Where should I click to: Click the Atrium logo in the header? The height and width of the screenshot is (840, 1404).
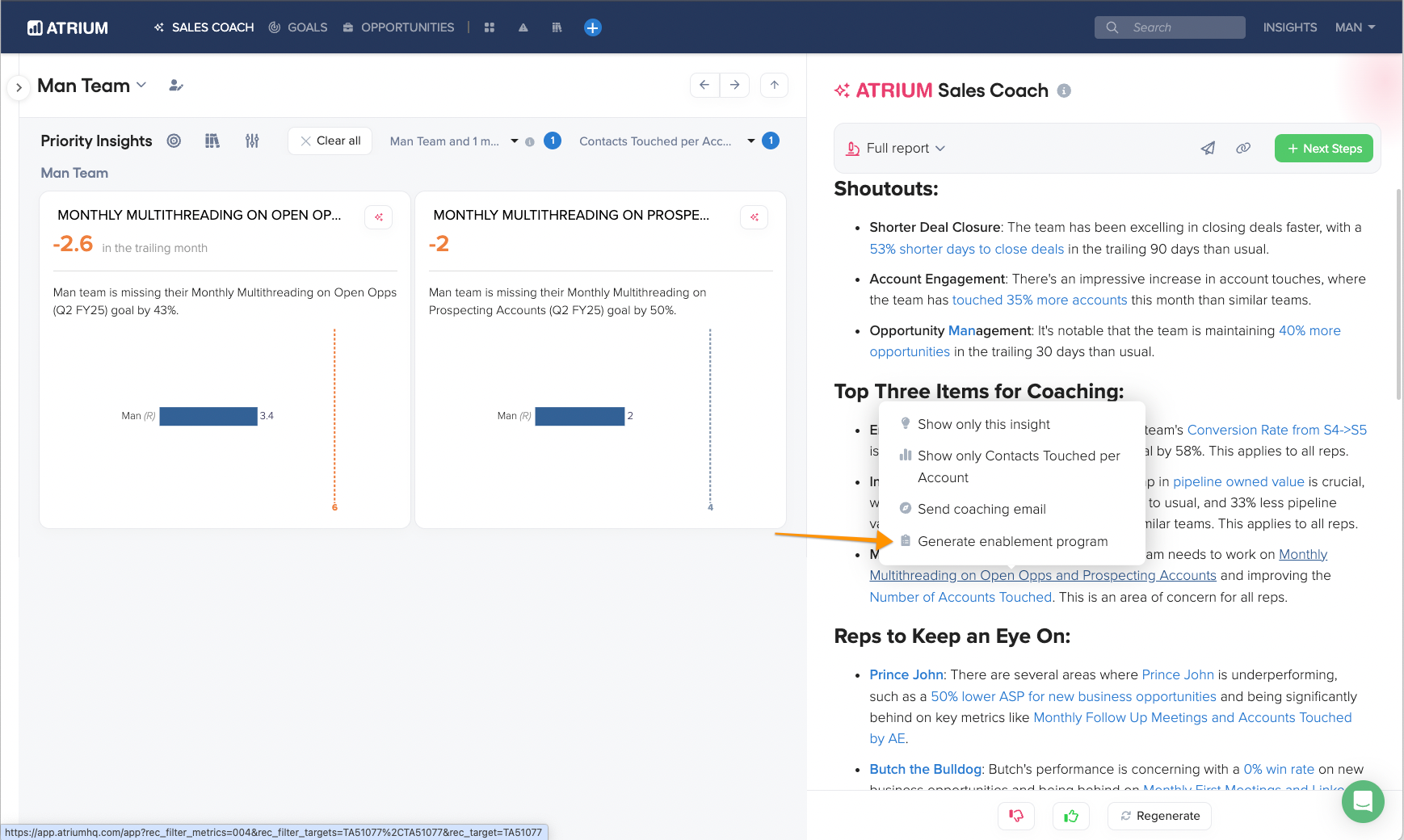pyautogui.click(x=68, y=27)
